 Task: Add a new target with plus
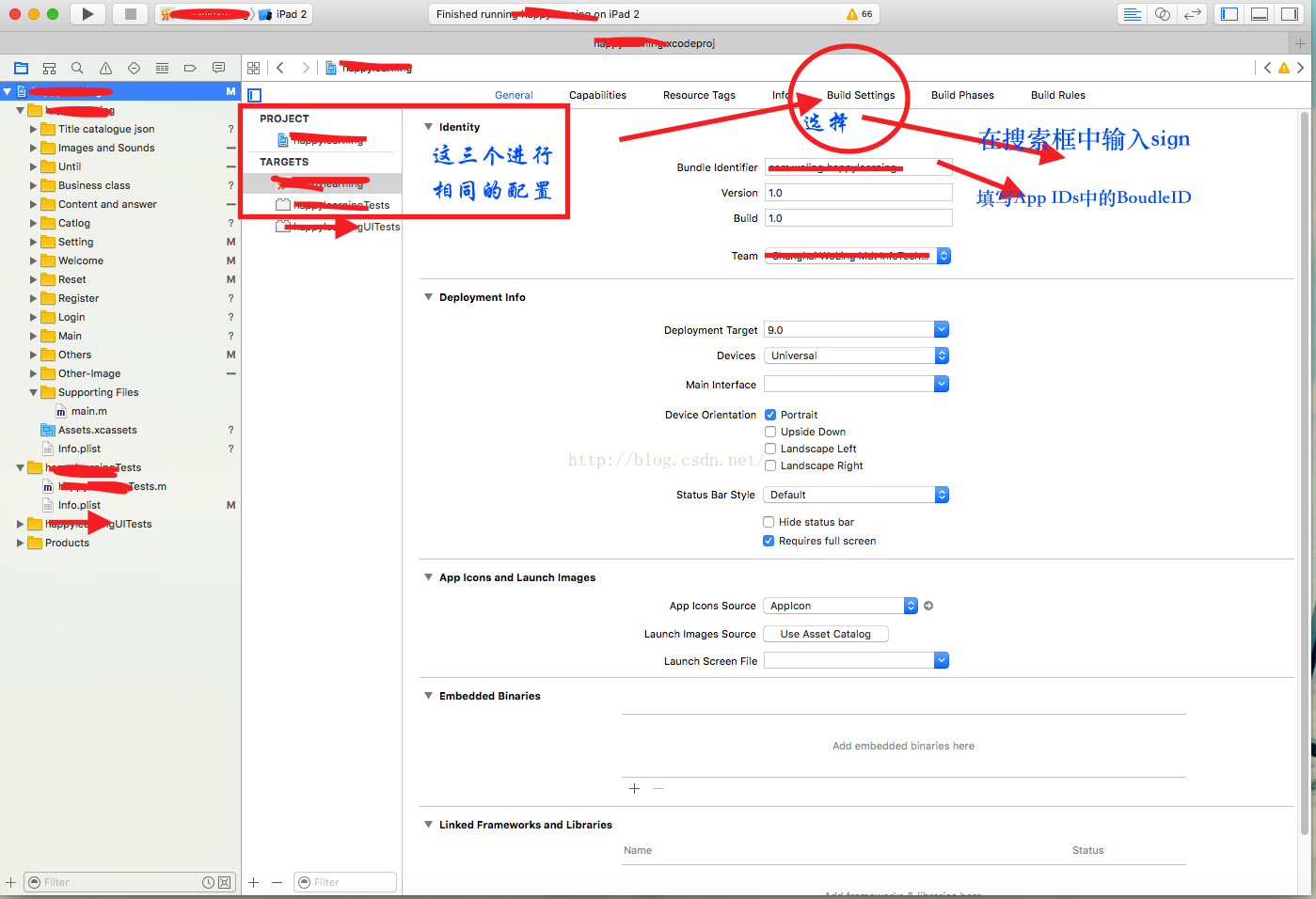point(253,882)
